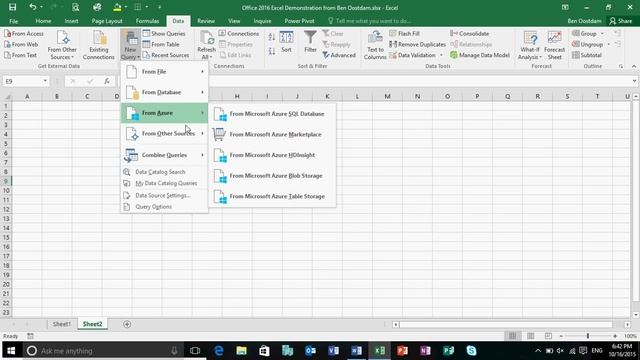
Task: Open the From Other Sources ribbon dropdown
Action: point(62,45)
